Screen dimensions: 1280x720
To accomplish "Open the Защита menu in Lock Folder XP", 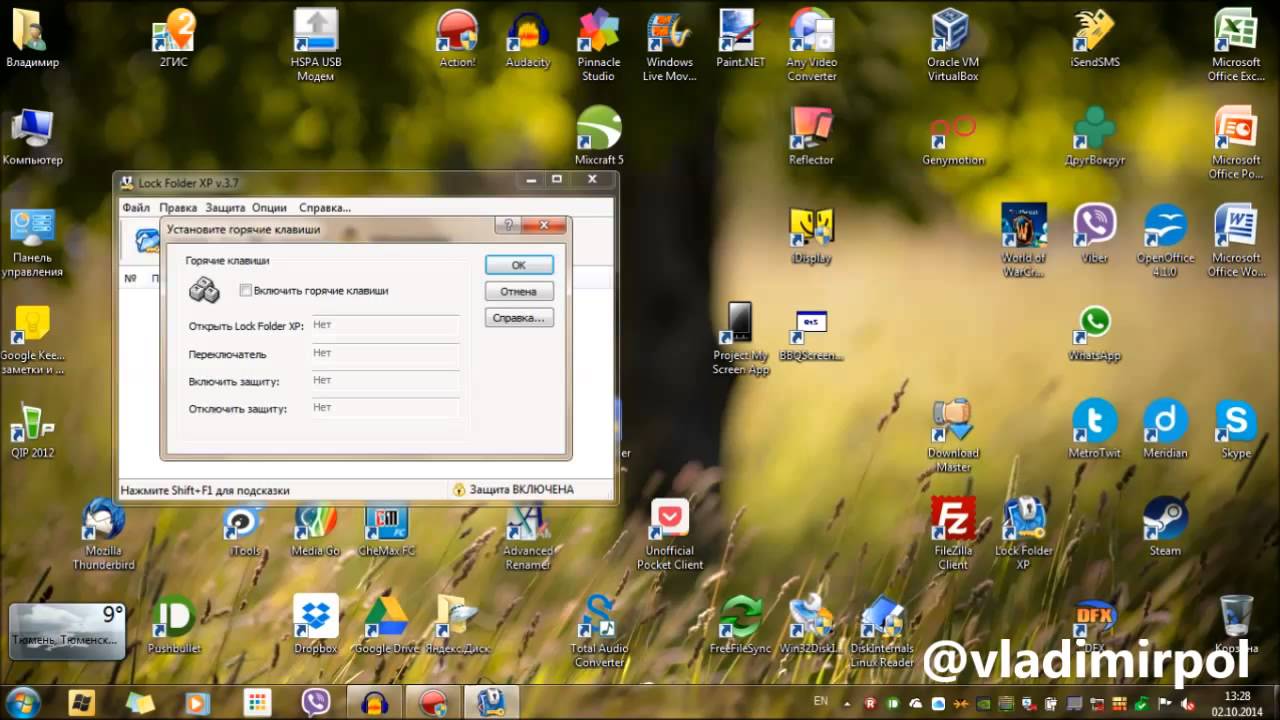I will (225, 208).
